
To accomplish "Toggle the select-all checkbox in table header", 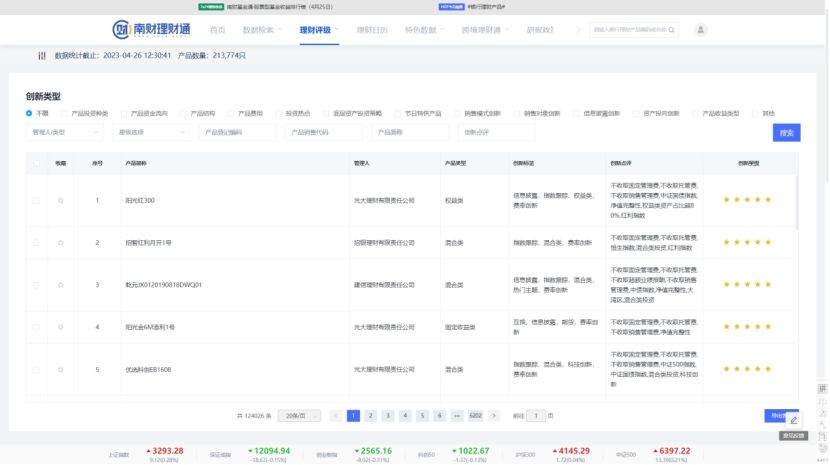I will pos(37,163).
